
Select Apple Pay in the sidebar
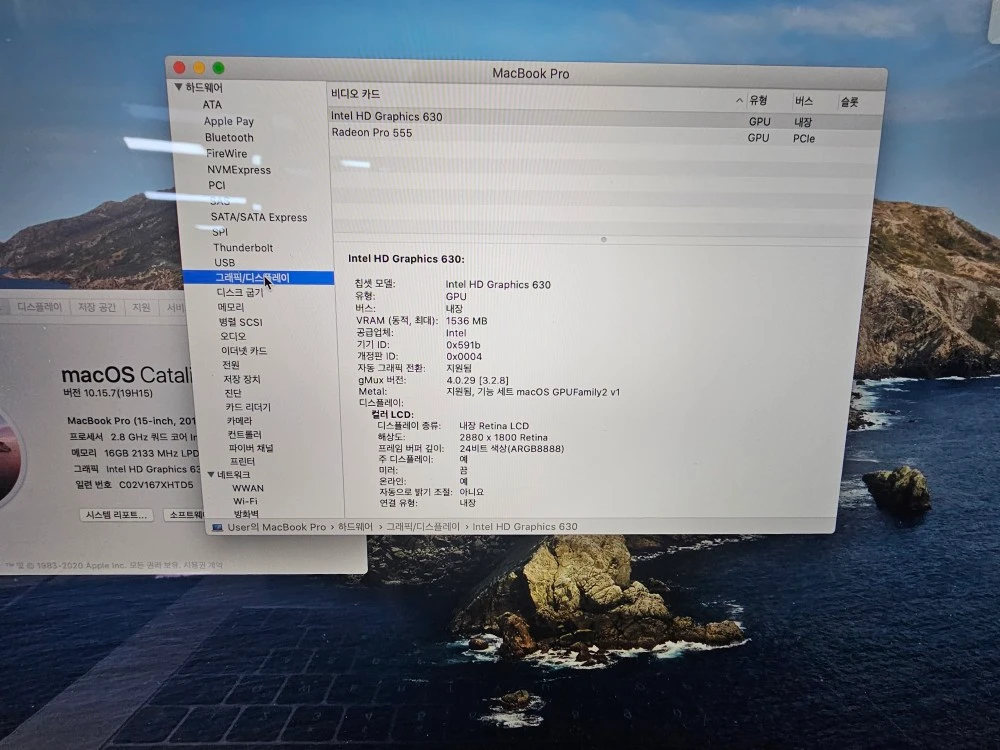(229, 121)
